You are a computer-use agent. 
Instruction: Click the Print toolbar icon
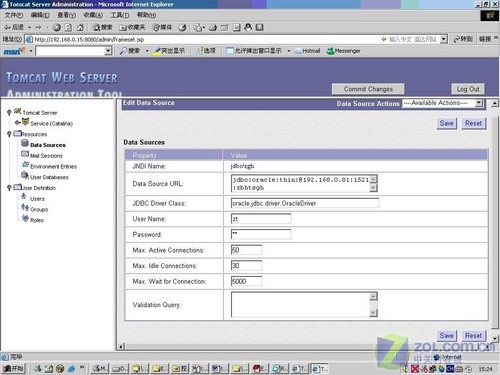pyautogui.click(x=213, y=27)
